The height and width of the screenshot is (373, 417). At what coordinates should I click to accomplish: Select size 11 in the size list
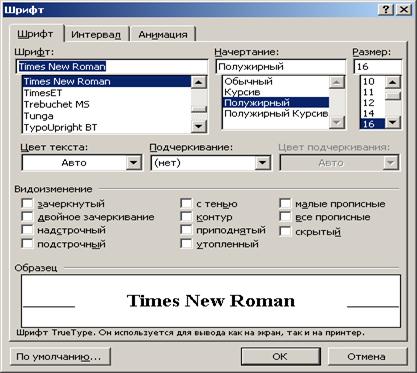click(x=372, y=92)
